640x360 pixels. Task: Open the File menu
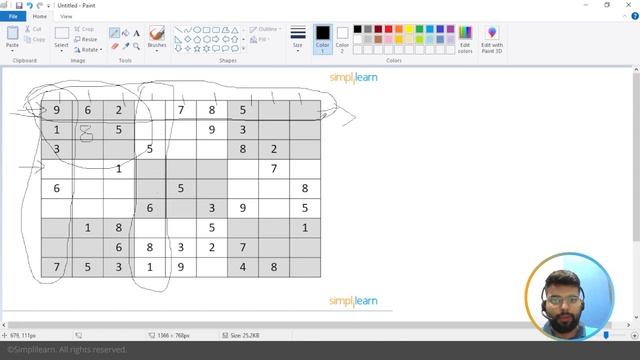[x=13, y=16]
